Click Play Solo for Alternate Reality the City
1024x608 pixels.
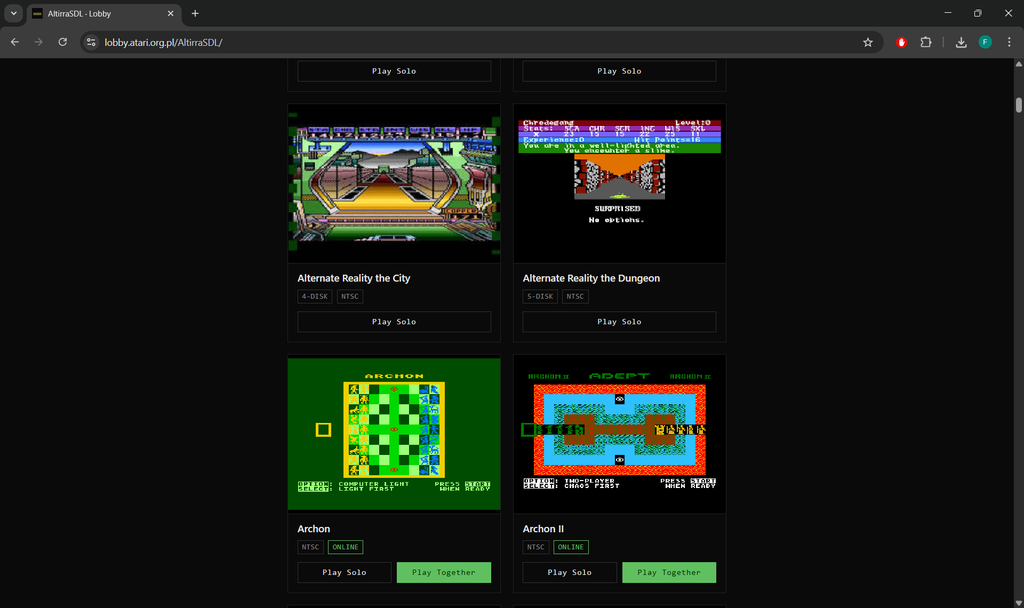coord(394,321)
